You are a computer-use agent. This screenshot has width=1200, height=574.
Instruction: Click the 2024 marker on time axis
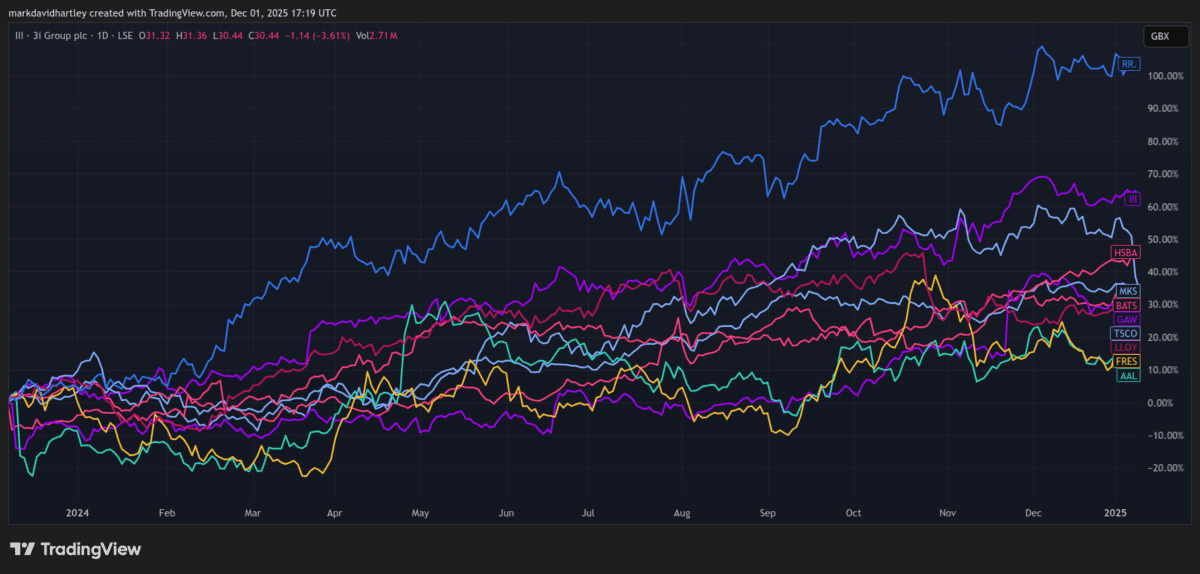pyautogui.click(x=77, y=512)
